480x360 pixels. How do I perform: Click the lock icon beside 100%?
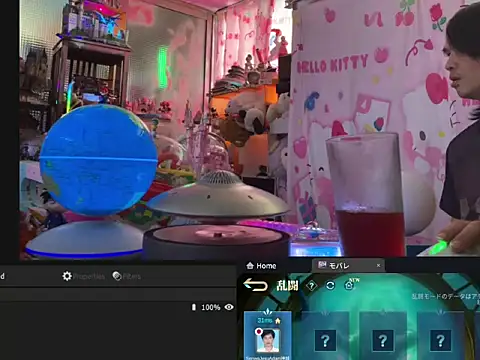[x=194, y=307]
